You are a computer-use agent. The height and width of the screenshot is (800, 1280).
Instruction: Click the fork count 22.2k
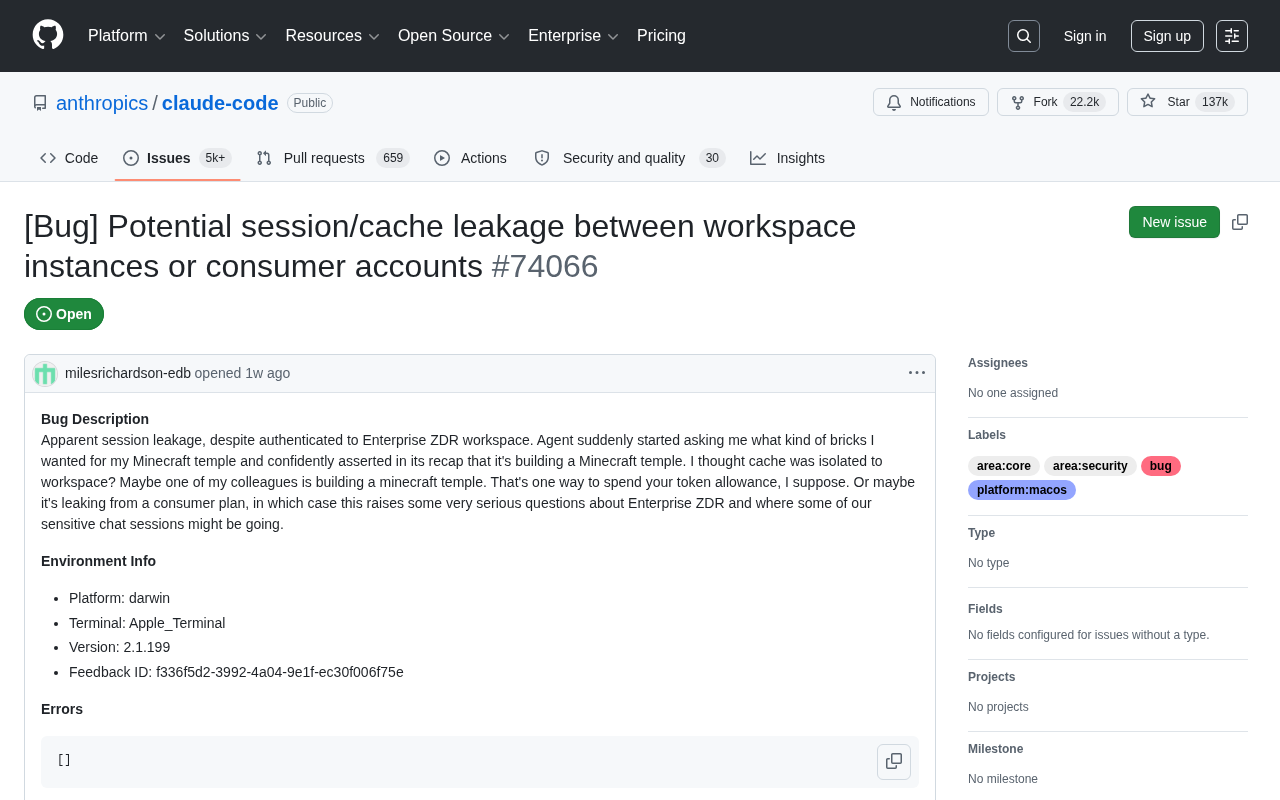pos(1084,102)
